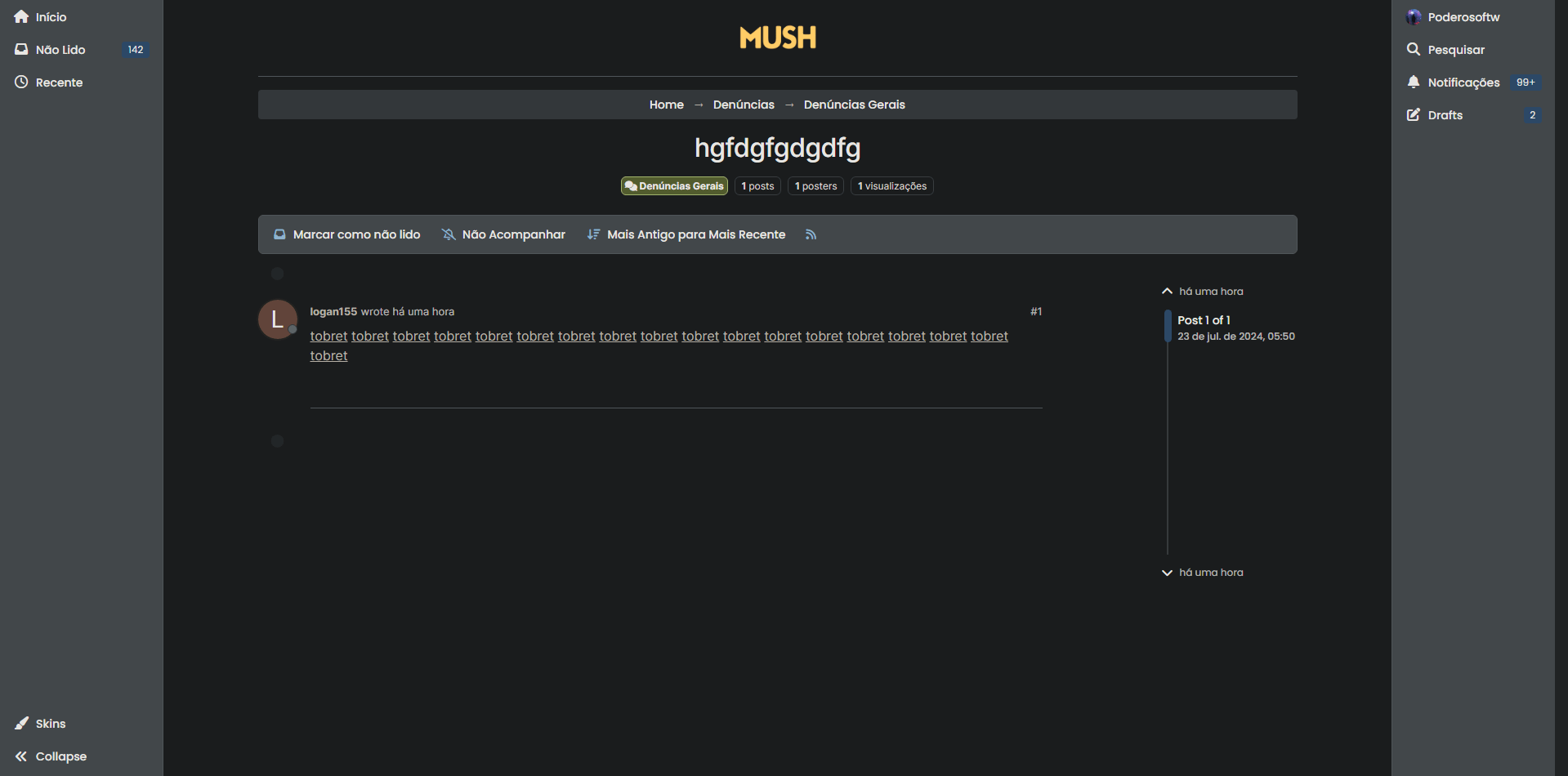This screenshot has width=1568, height=776.
Task: Click the first 'tobret' link
Action: (328, 337)
